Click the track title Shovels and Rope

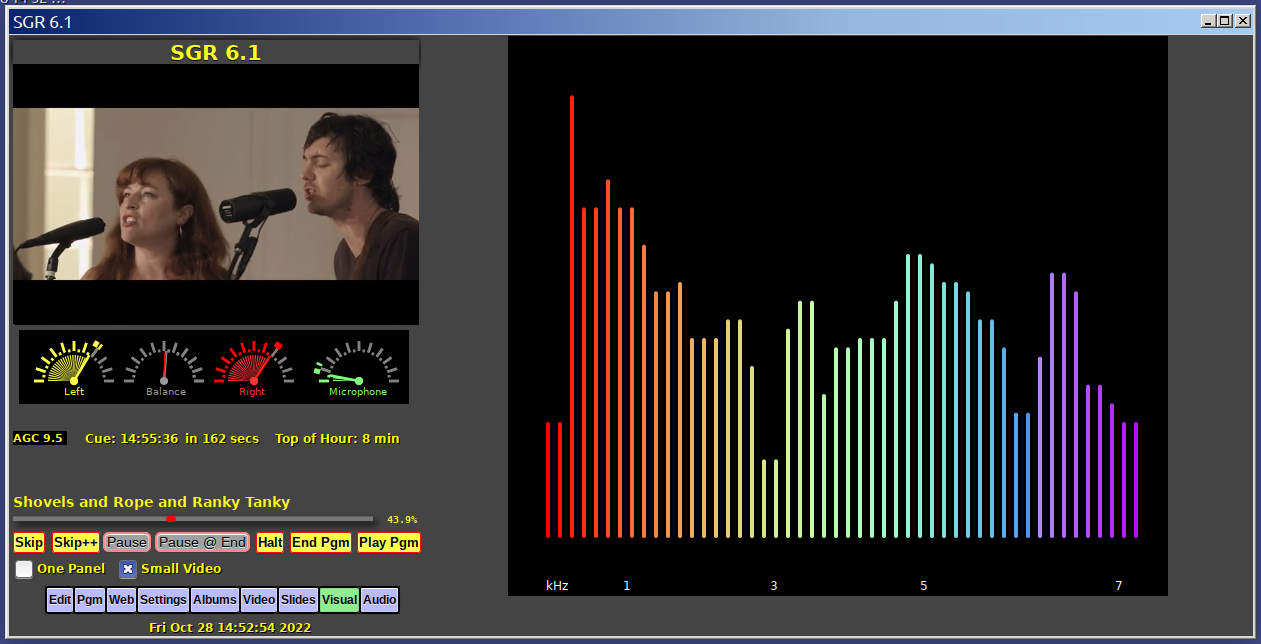tap(152, 502)
